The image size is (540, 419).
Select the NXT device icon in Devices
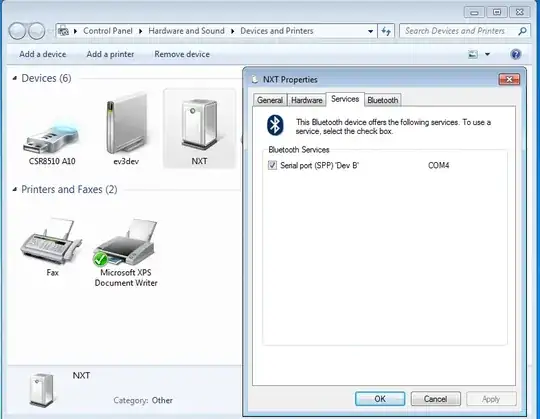coord(199,129)
